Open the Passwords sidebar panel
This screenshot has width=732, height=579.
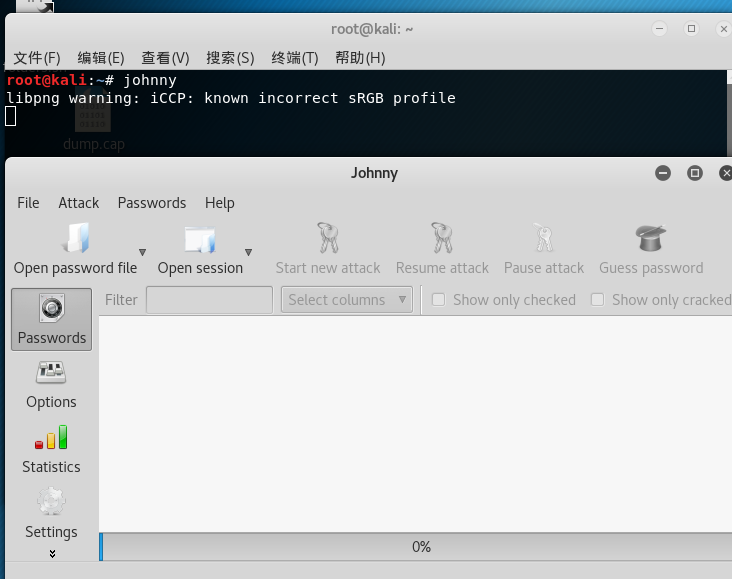51,320
